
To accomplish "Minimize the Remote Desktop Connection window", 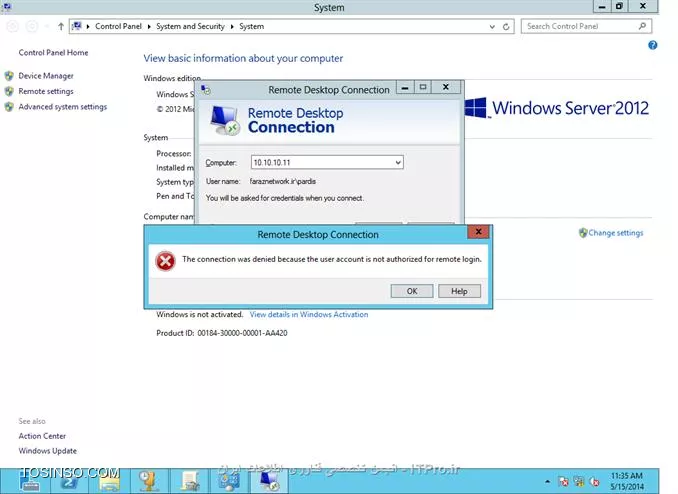I will coord(405,88).
